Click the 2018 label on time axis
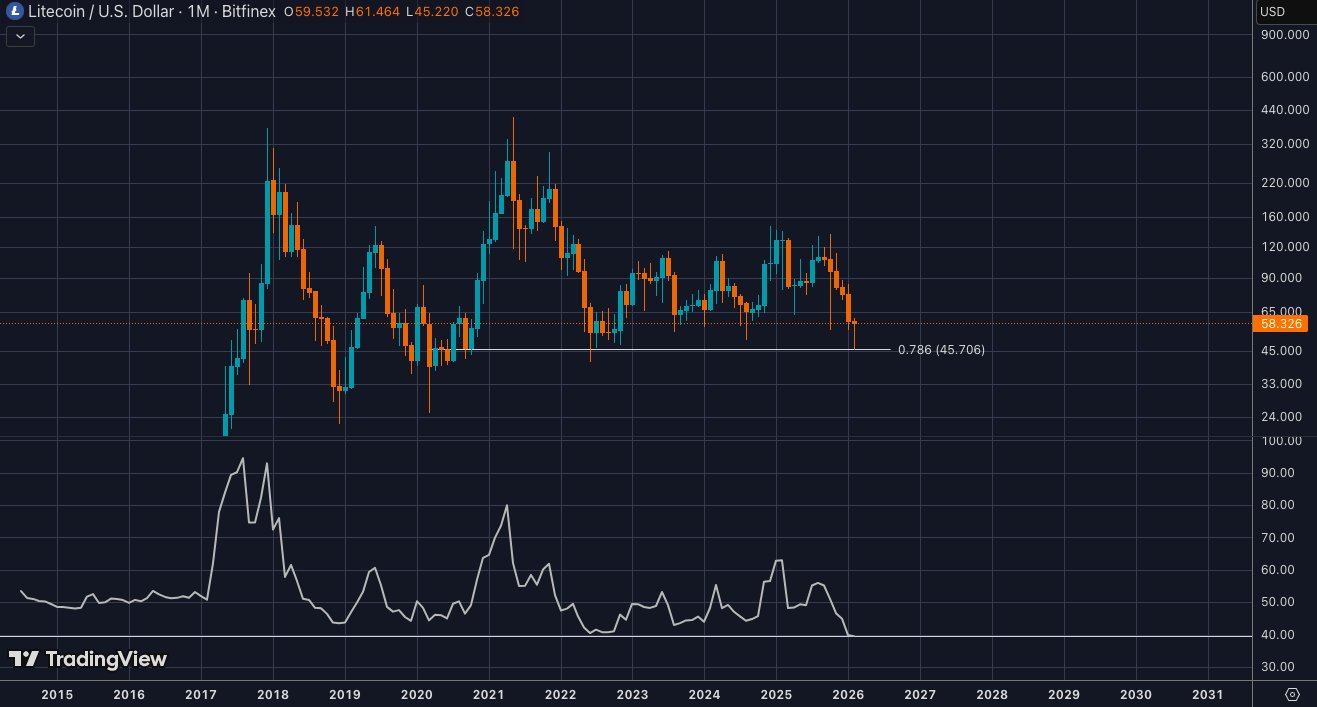Viewport: 1317px width, 707px height. (273, 694)
